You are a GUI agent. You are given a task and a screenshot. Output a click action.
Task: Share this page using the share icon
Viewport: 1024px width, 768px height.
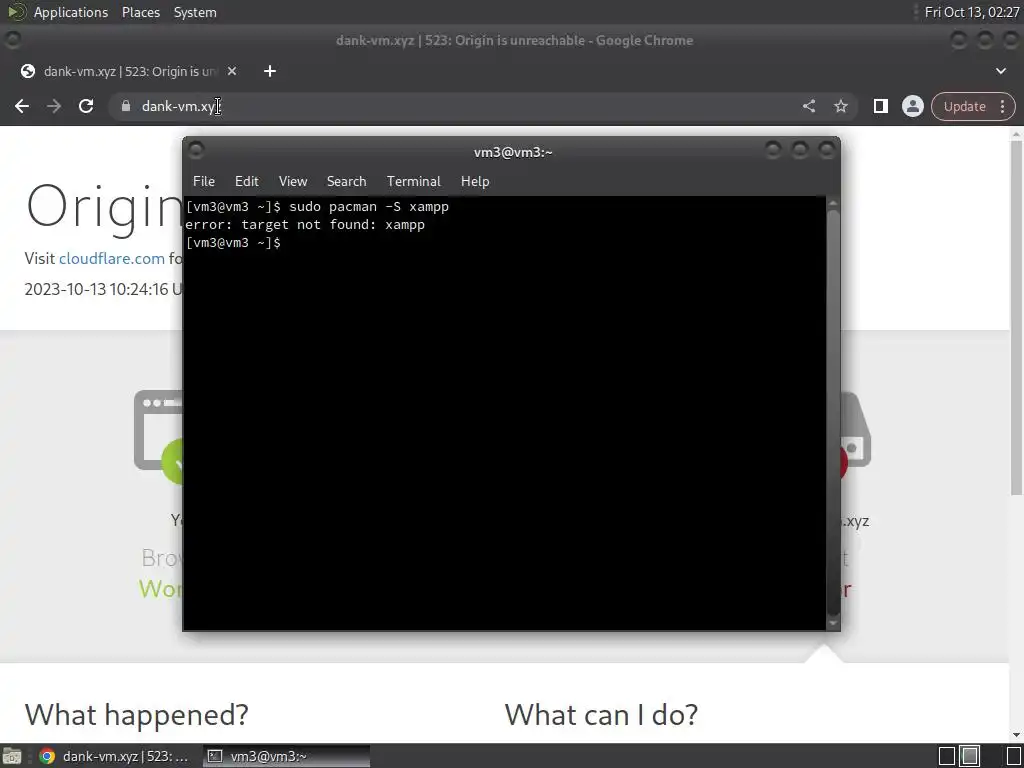tap(808, 106)
